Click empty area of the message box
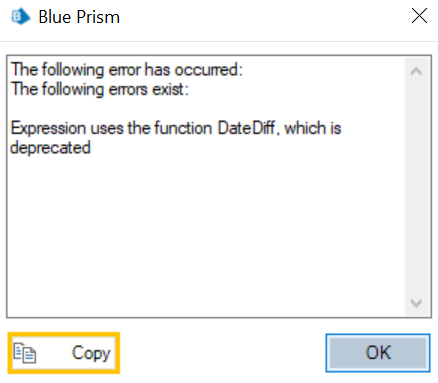The height and width of the screenshot is (383, 438). 206,233
